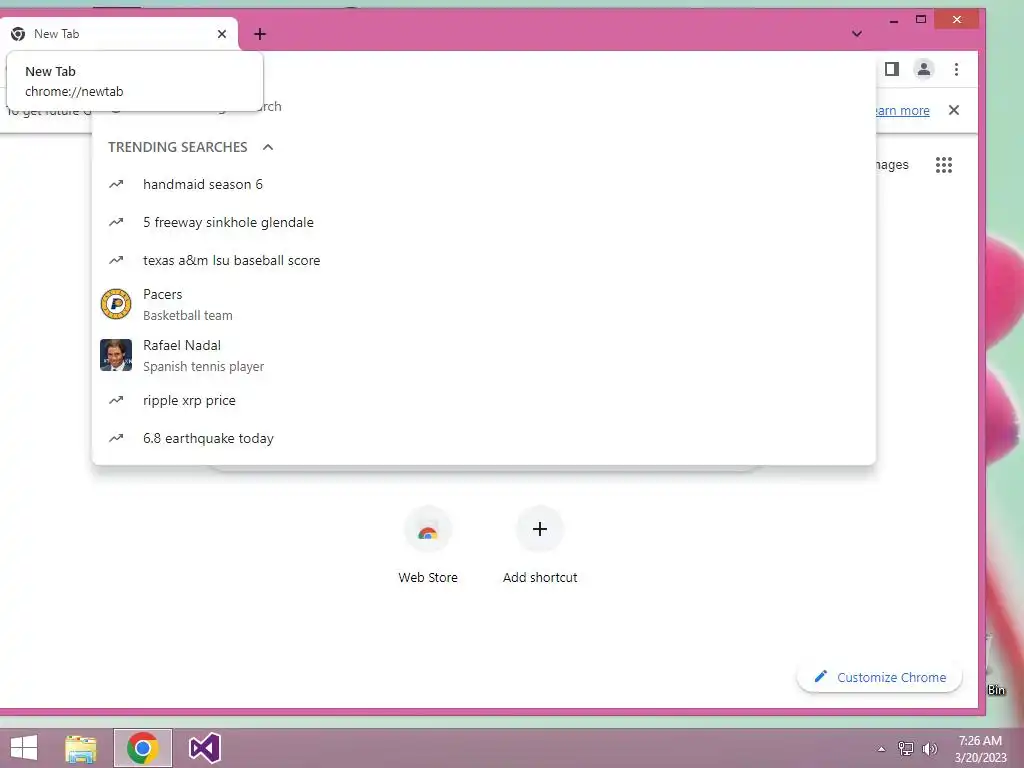This screenshot has height=768, width=1024.
Task: Select 5 freeway sinkhole glendale suggestion
Action: click(x=483, y=222)
